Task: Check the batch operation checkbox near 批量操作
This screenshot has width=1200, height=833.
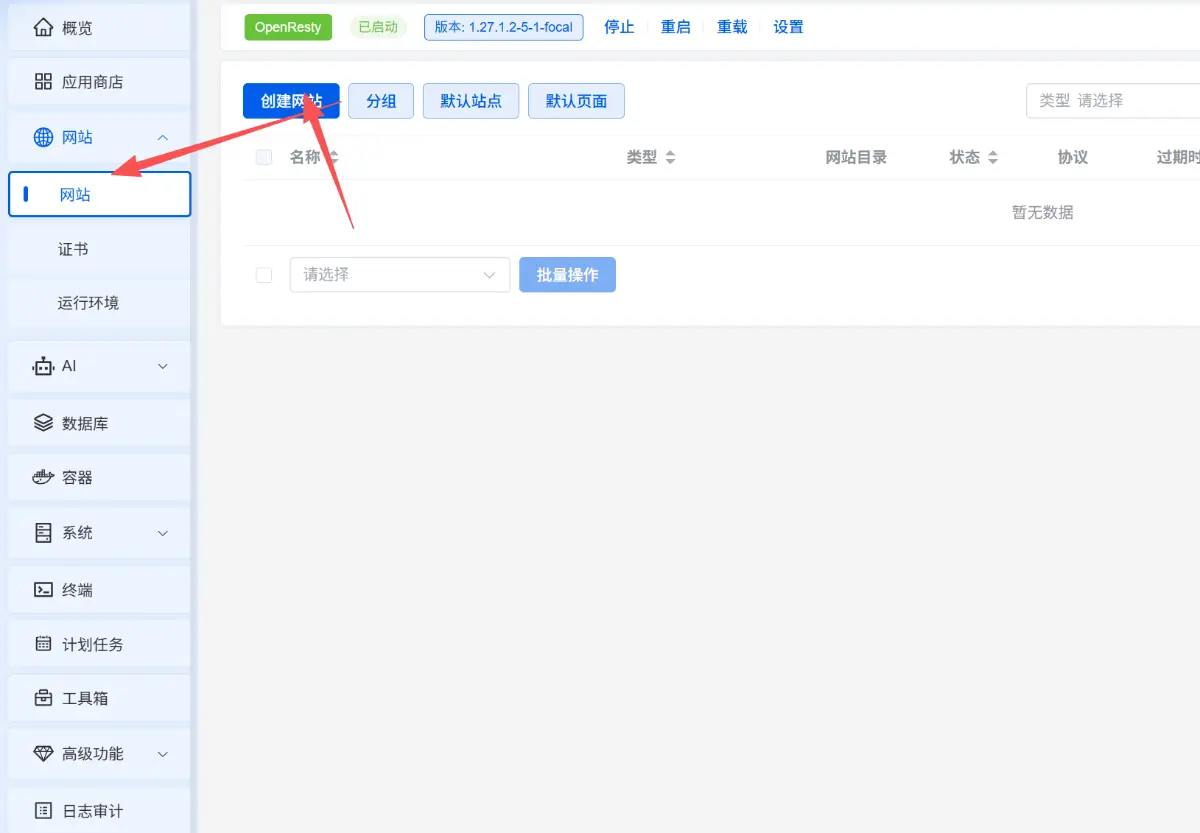Action: (x=263, y=273)
